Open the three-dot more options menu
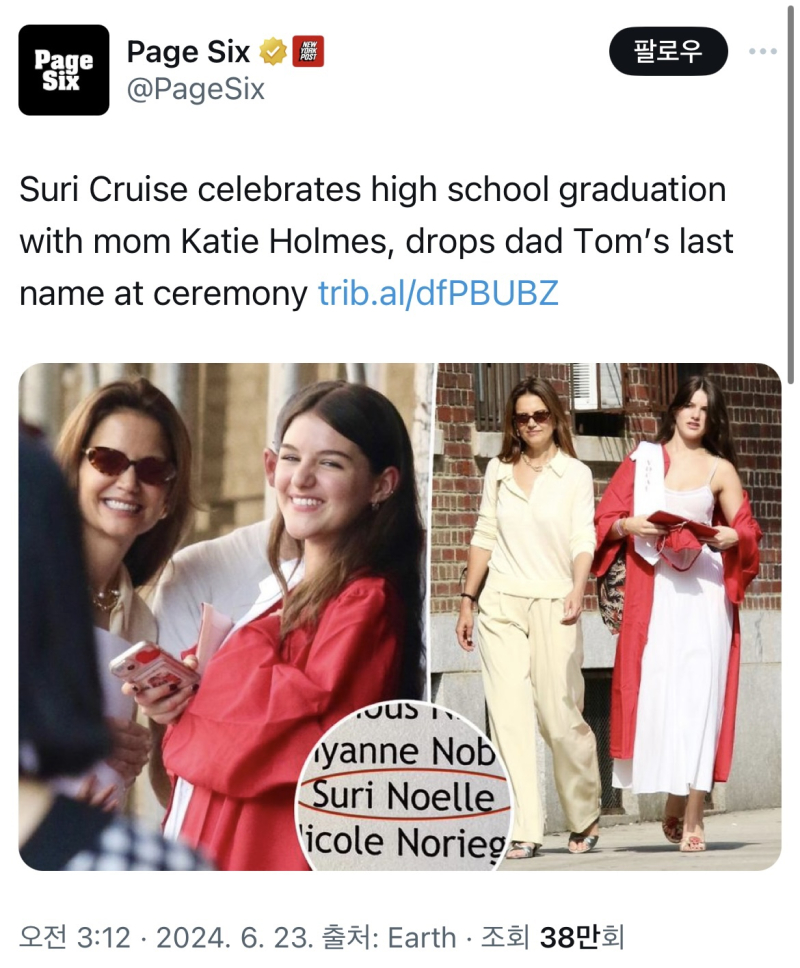The width and height of the screenshot is (800, 968). 763,51
